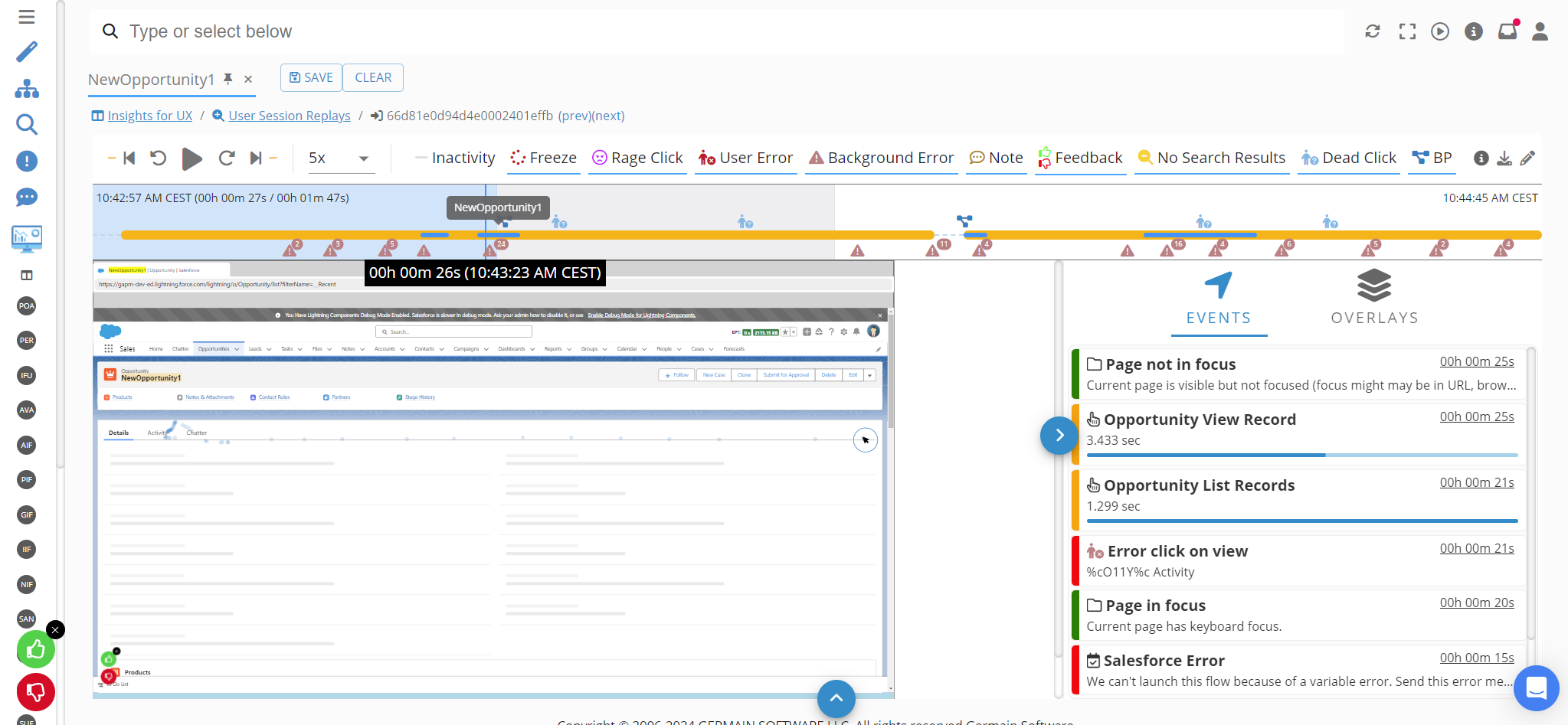Click the pencil icon in replay toolbar
This screenshot has width=1568, height=725.
(x=1527, y=158)
